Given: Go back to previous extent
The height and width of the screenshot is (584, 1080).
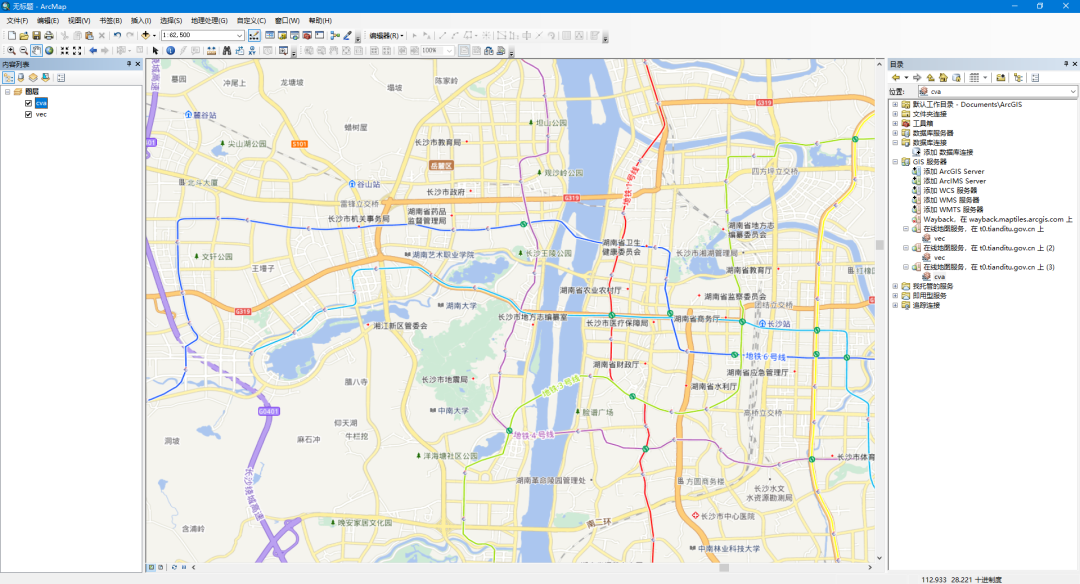Looking at the screenshot, I should pos(93,50).
